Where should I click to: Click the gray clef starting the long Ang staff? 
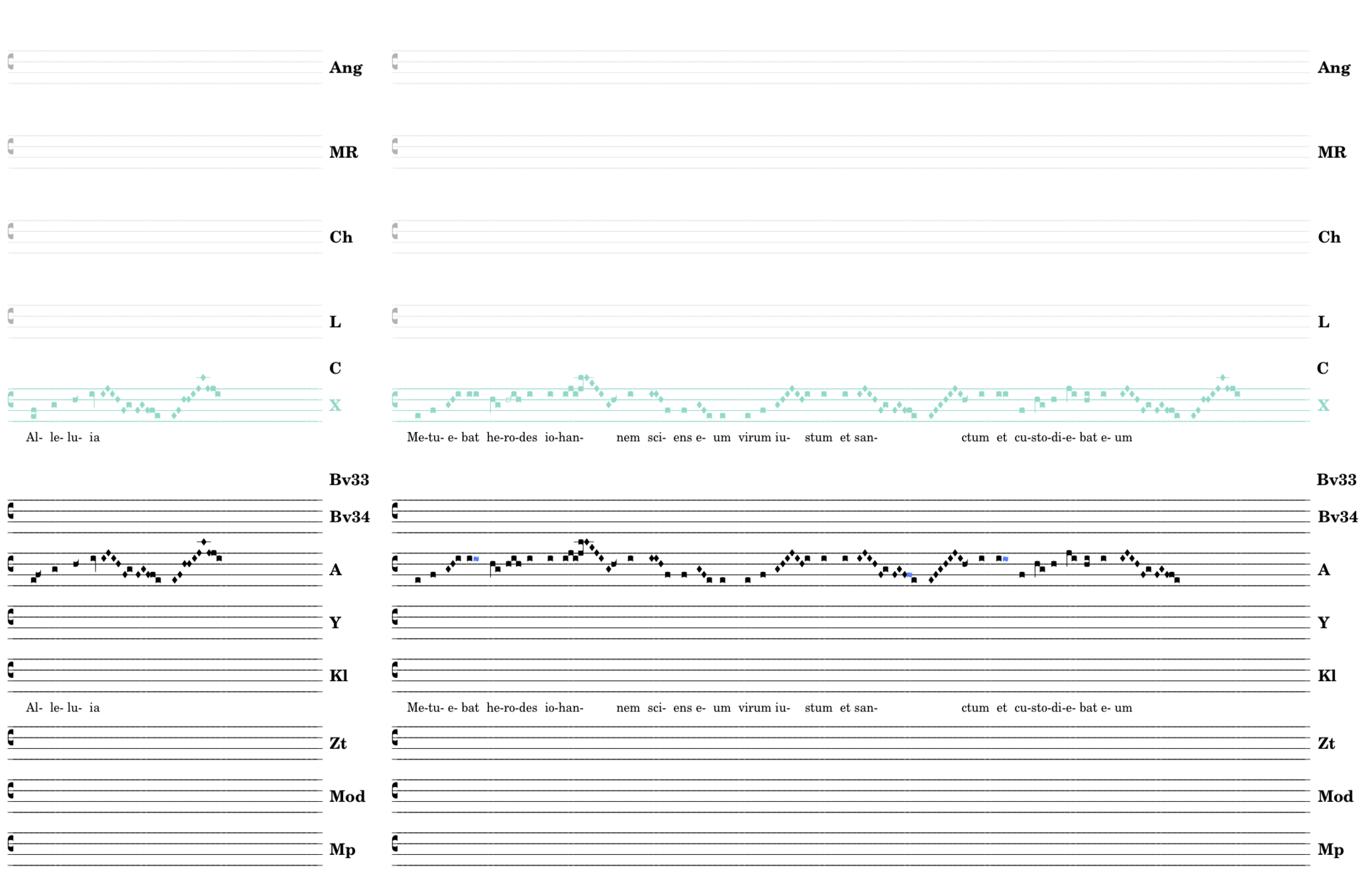395,61
